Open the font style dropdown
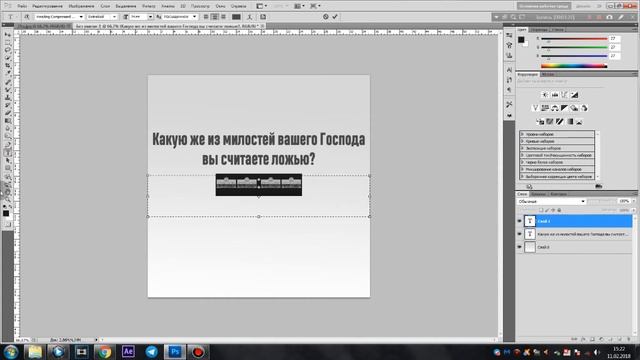Image resolution: width=640 pixels, height=360 pixels. pyautogui.click(x=114, y=17)
